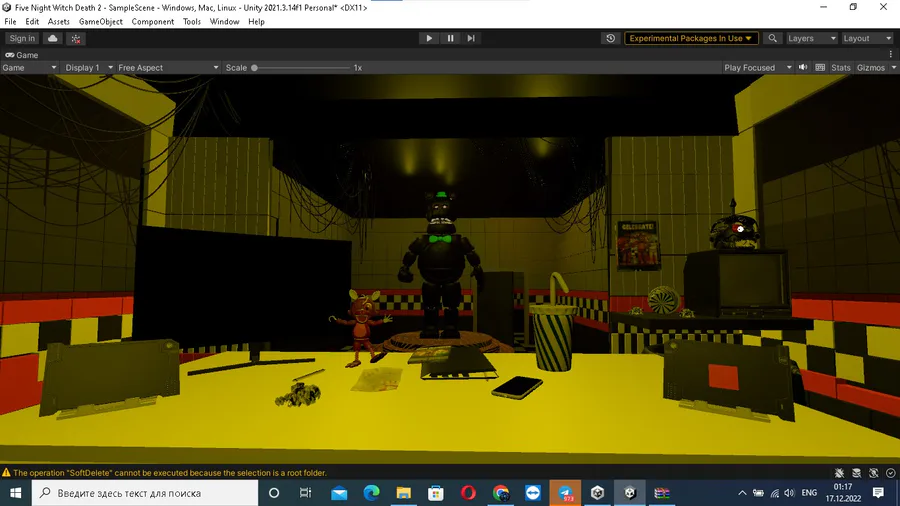
Task: Start Play mode with the Play button
Action: (429, 38)
